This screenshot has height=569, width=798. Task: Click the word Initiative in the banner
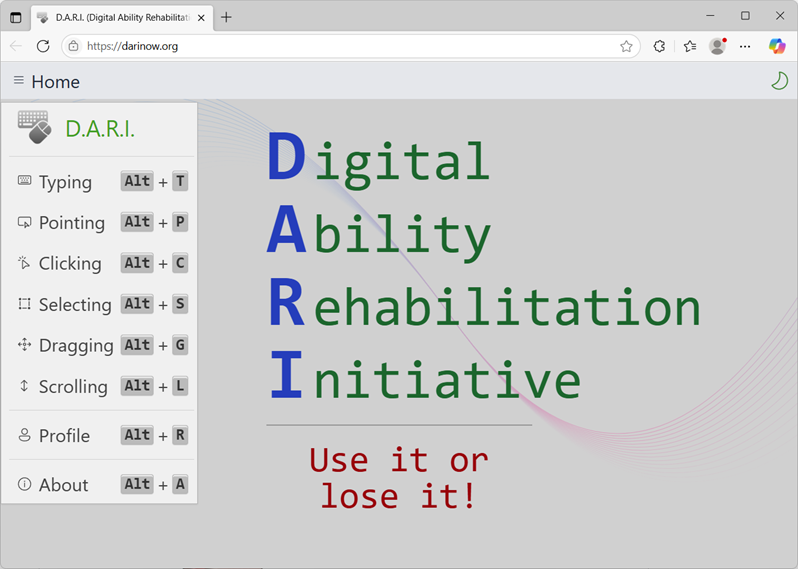tap(425, 377)
